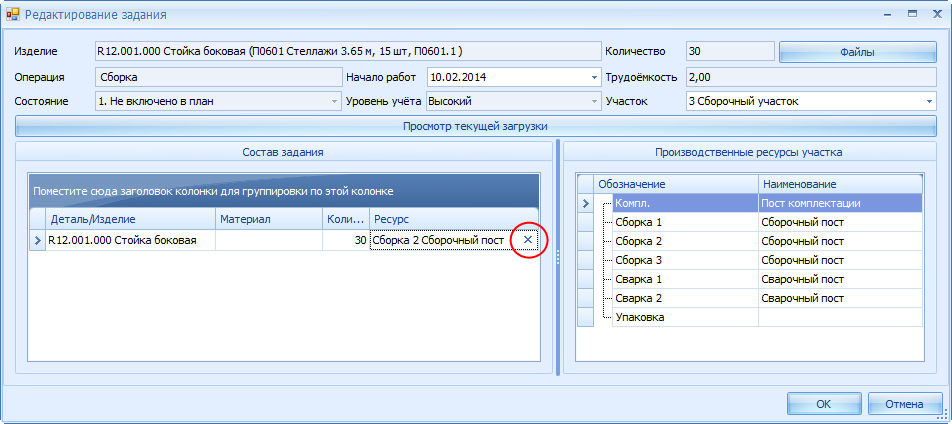The width and height of the screenshot is (952, 424).
Task: Click the Количество field showing 30
Action: click(x=730, y=52)
